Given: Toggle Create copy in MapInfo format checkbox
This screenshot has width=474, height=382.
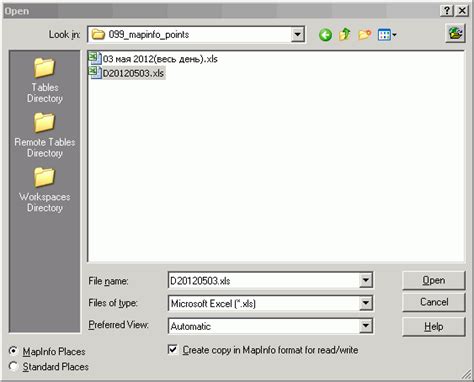Looking at the screenshot, I should pyautogui.click(x=173, y=350).
